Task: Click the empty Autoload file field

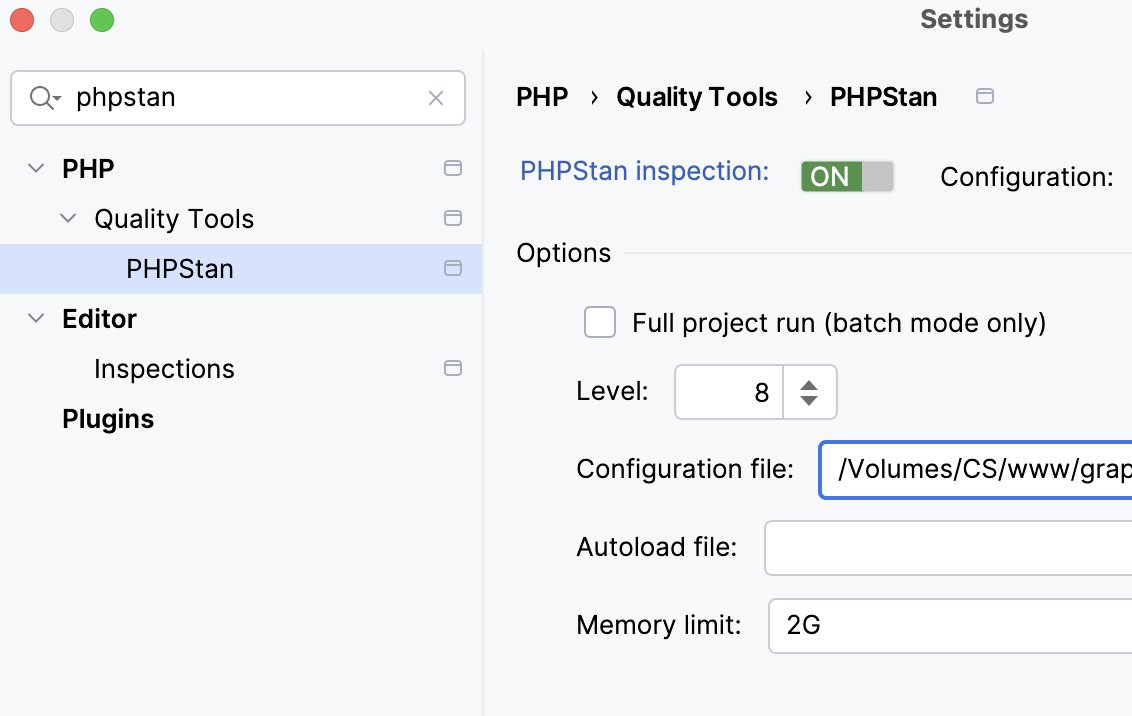Action: (948, 548)
